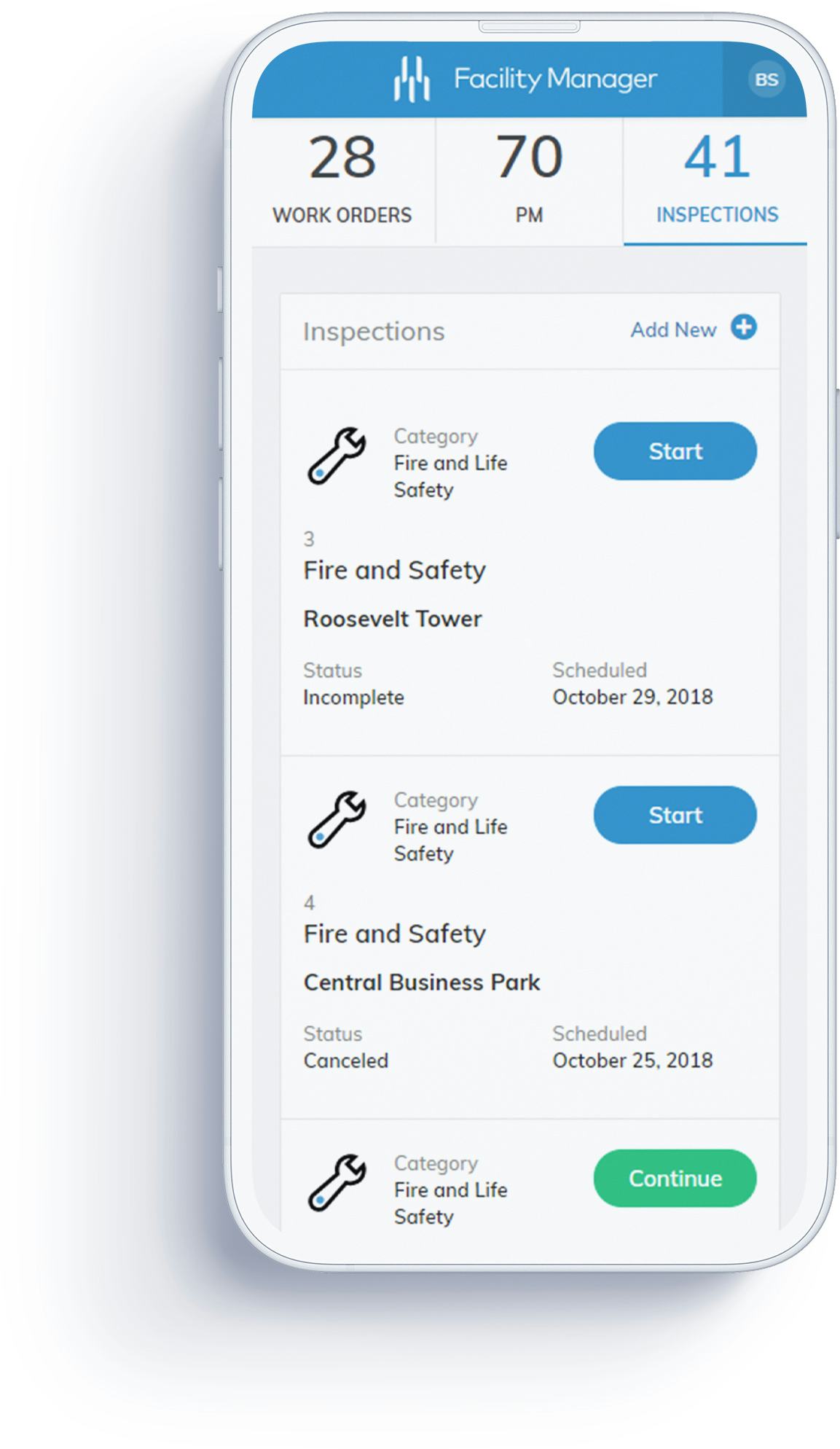The height and width of the screenshot is (1449, 840).
Task: Tap the 28 work orders count
Action: [342, 155]
